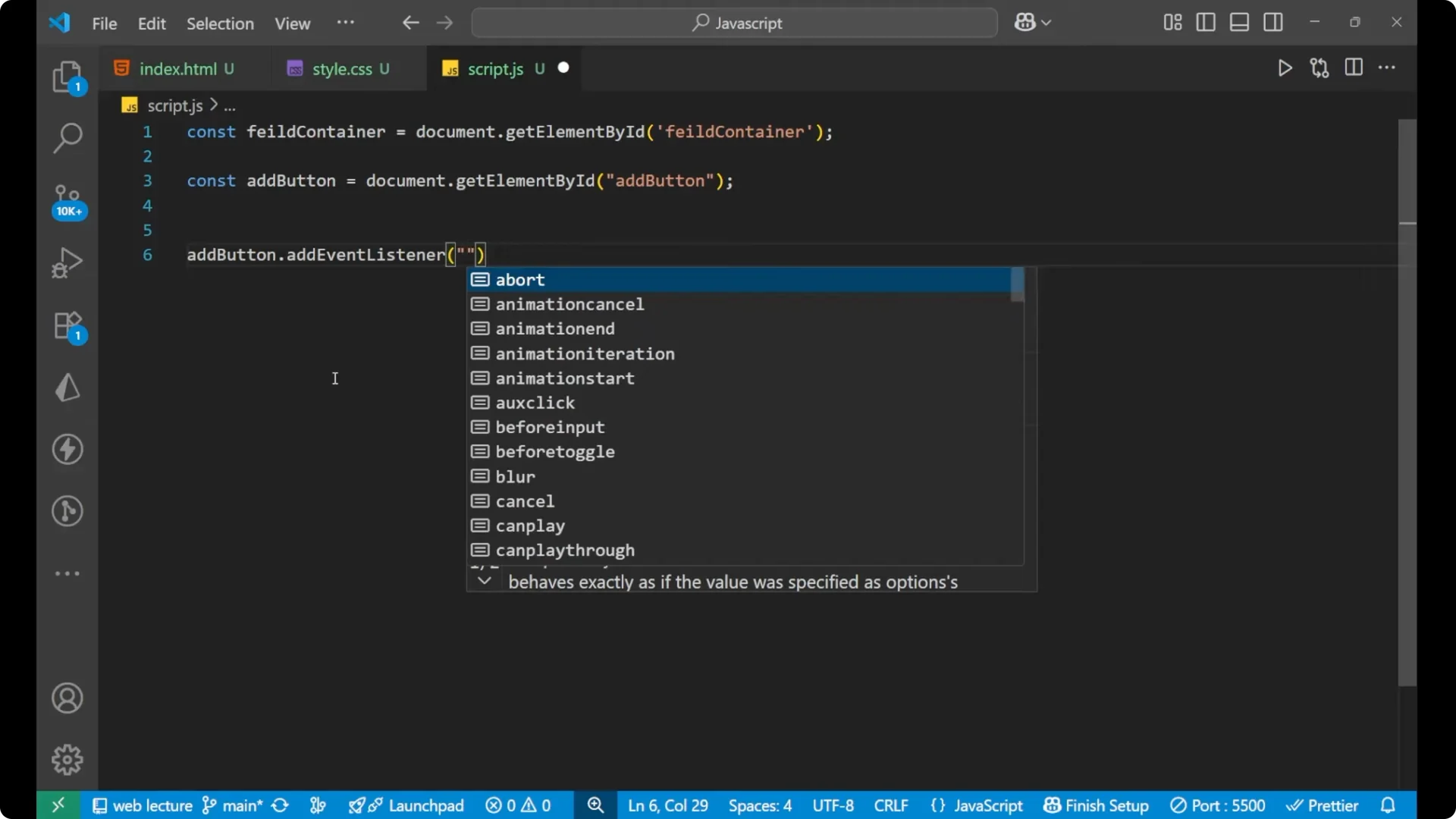Image resolution: width=1456 pixels, height=819 pixels.
Task: Open Manage via the settings gear
Action: 67,759
